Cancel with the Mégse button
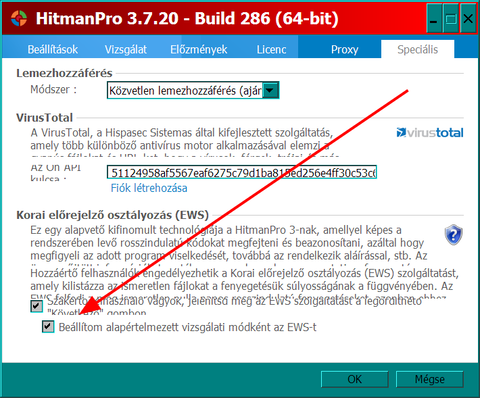 [430, 379]
